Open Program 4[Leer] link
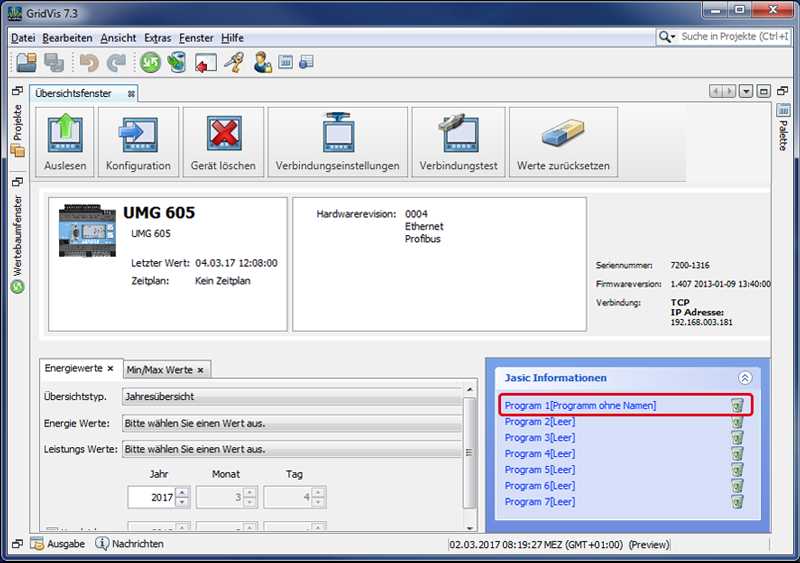The image size is (800, 563). pyautogui.click(x=540, y=454)
